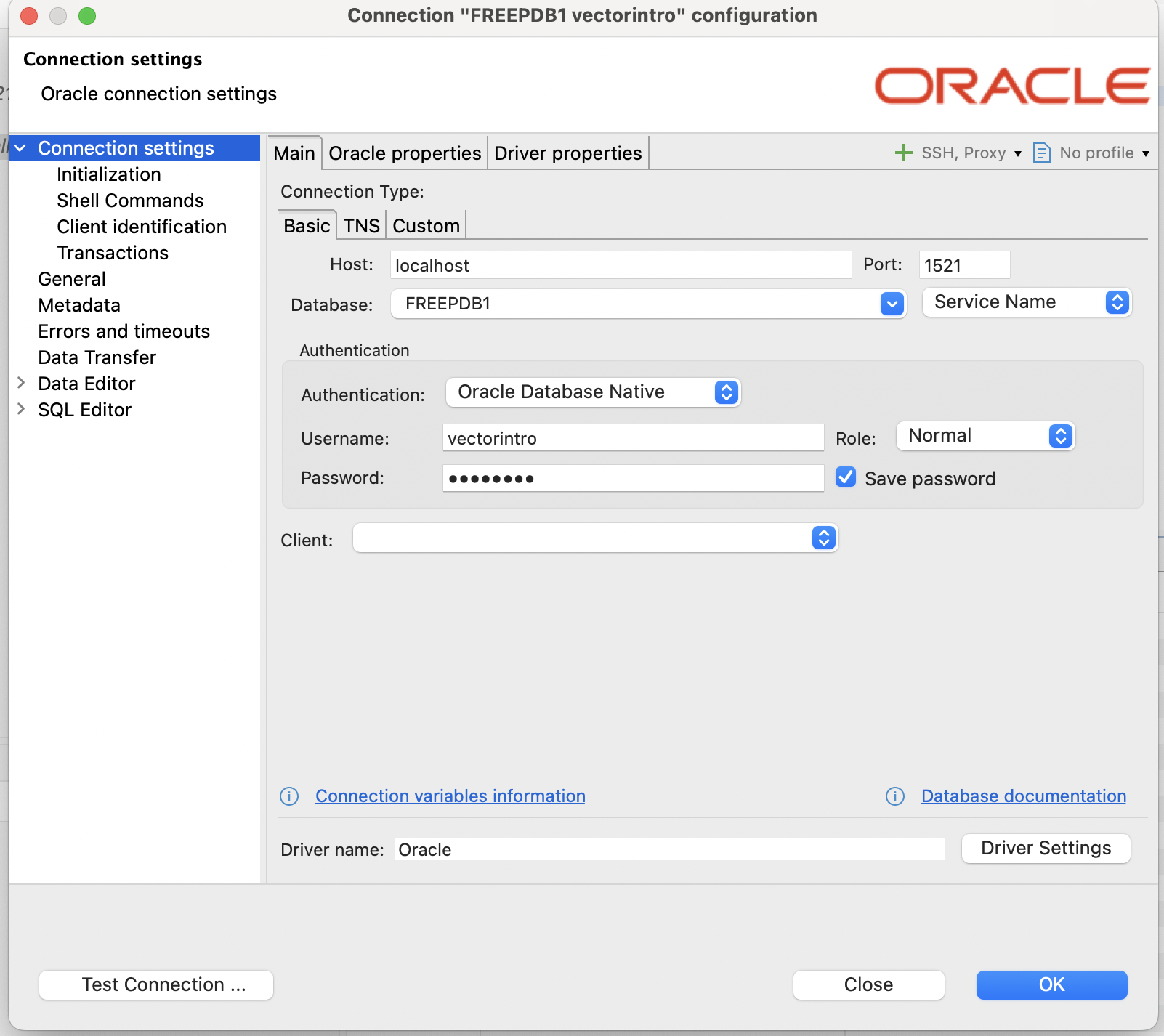This screenshot has height=1036, width=1164.
Task: Select the Basic connection type tab
Action: (x=307, y=226)
